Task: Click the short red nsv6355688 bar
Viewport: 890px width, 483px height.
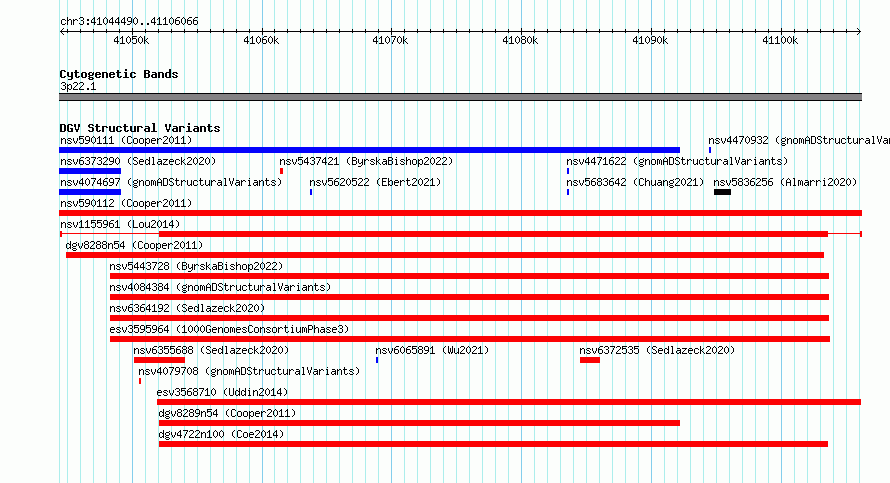Action: pyautogui.click(x=159, y=360)
